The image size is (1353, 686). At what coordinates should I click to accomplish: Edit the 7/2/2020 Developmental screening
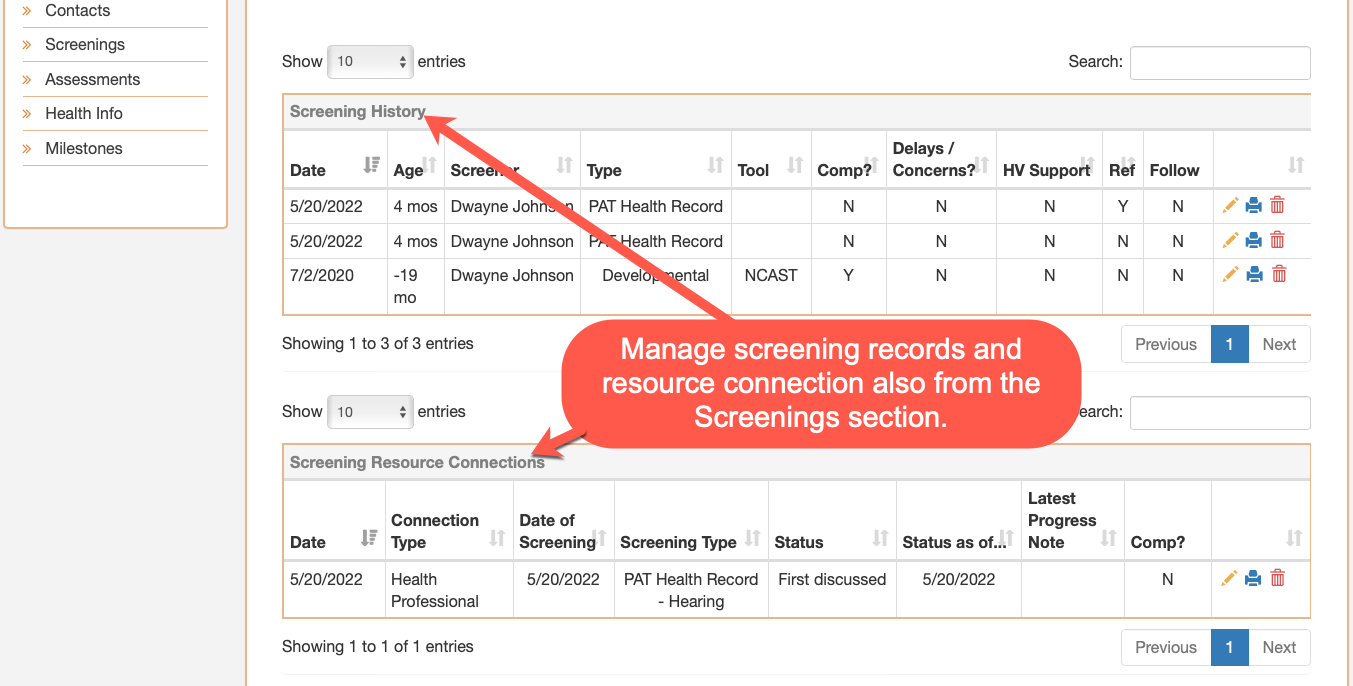pyautogui.click(x=1230, y=274)
